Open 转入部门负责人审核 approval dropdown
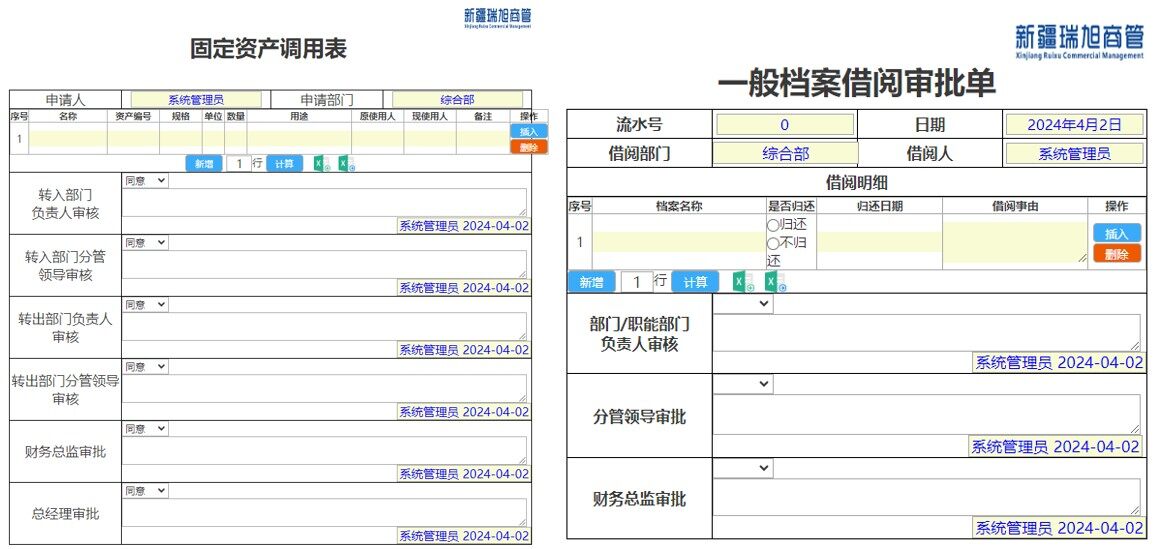1155x549 pixels. tap(145, 181)
